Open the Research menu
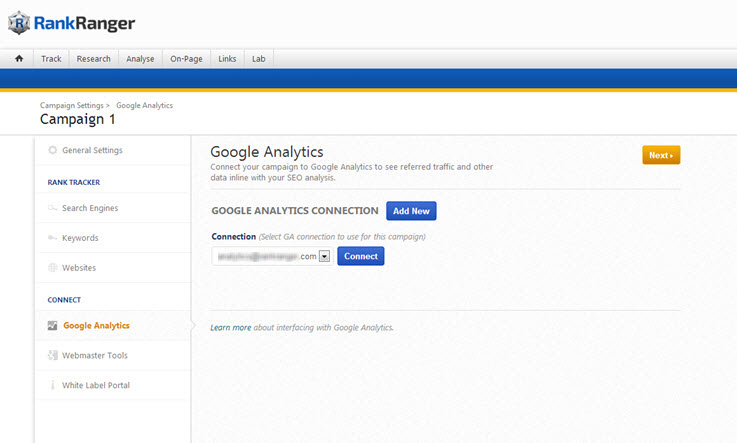 tap(93, 59)
